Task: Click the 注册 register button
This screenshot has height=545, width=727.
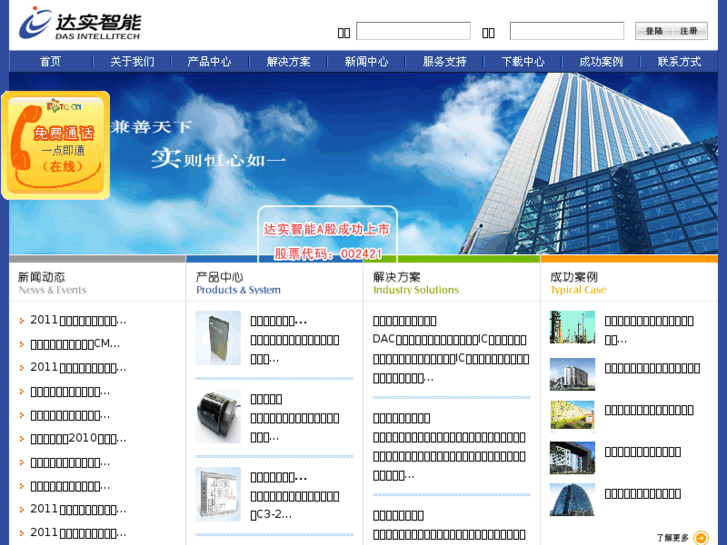Action: (x=689, y=31)
